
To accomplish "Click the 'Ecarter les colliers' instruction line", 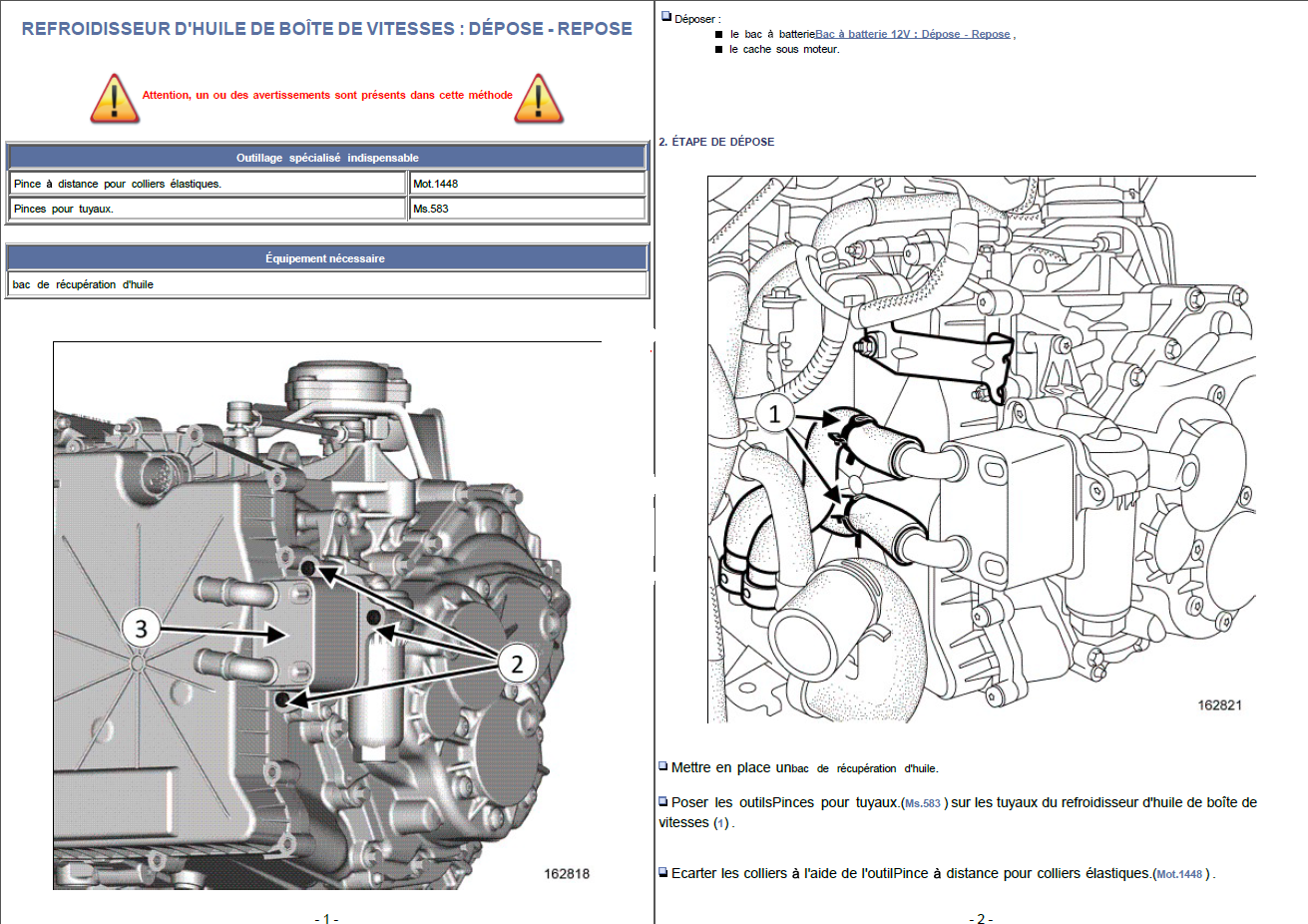I will click(x=943, y=874).
